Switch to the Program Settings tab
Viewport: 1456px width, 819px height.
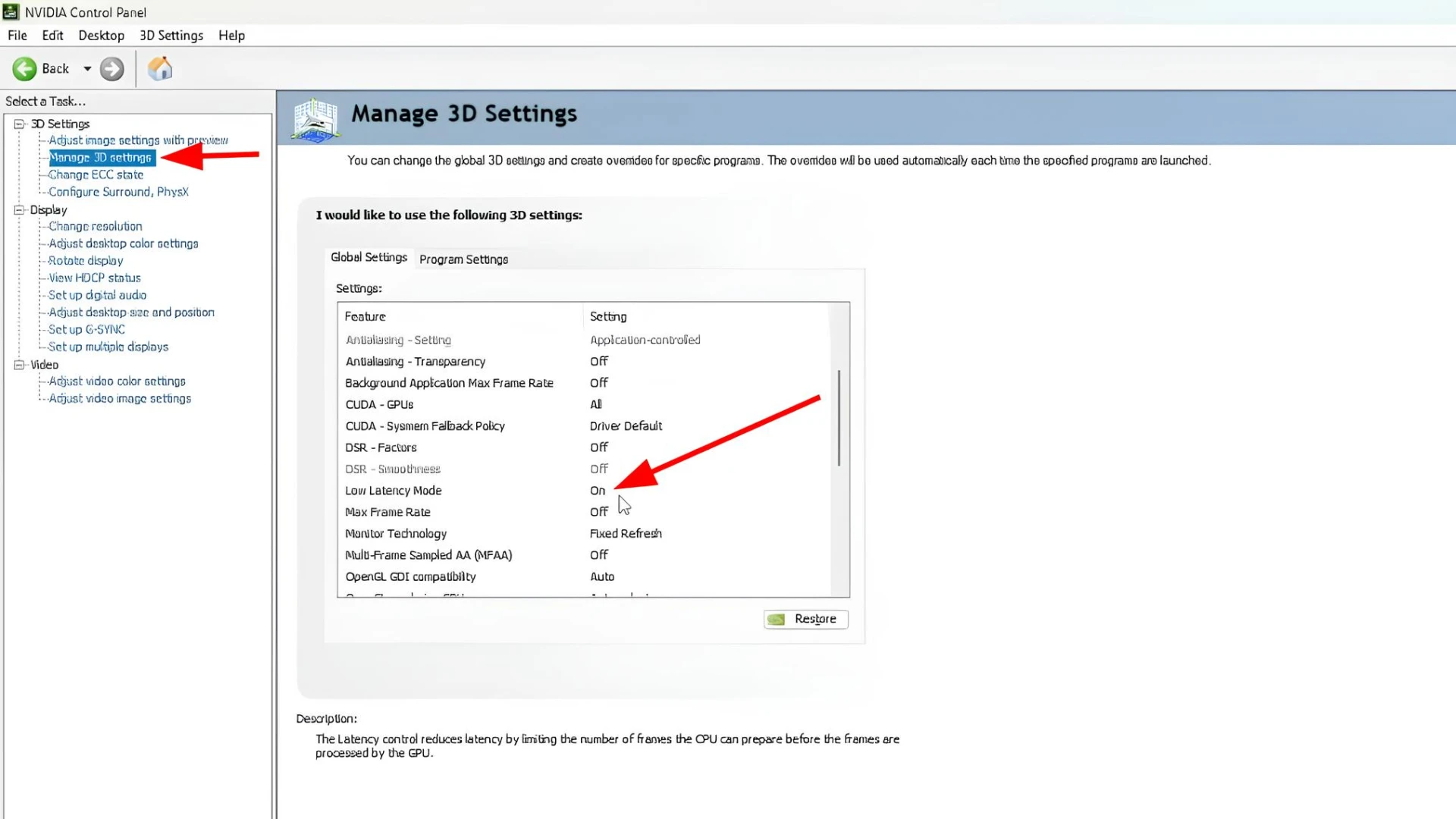pos(463,259)
